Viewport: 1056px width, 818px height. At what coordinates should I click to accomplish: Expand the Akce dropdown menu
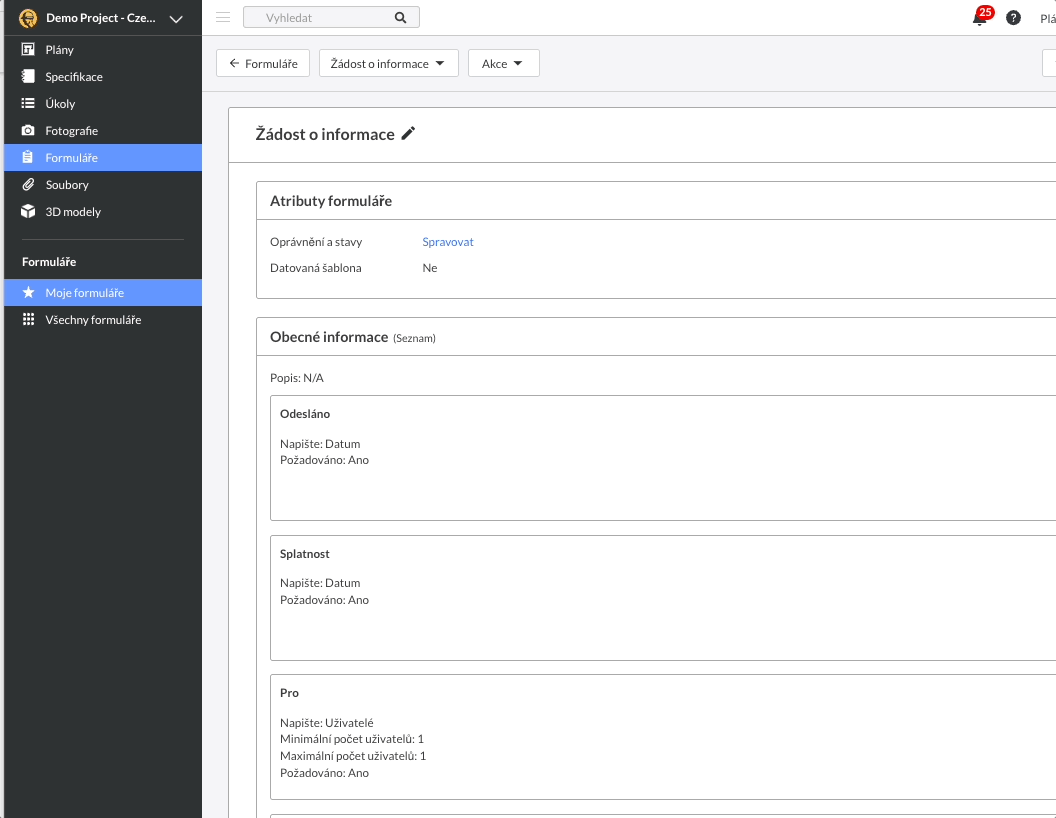coord(504,63)
